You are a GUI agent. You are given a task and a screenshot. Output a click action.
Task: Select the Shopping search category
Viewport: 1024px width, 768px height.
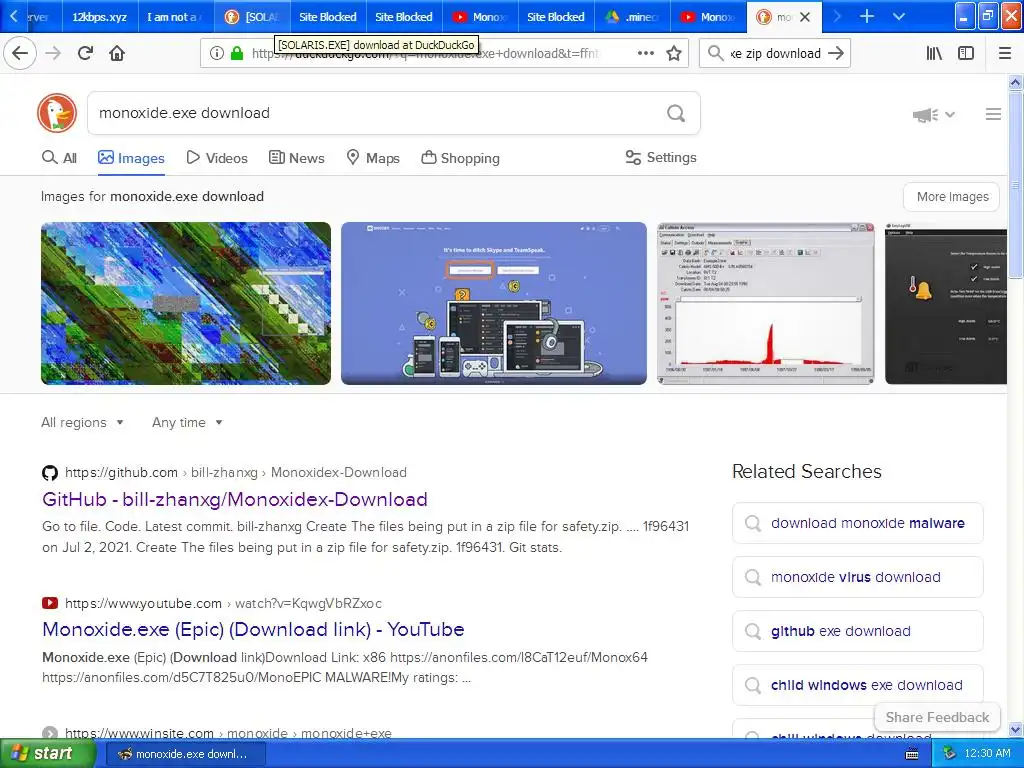pyautogui.click(x=460, y=158)
